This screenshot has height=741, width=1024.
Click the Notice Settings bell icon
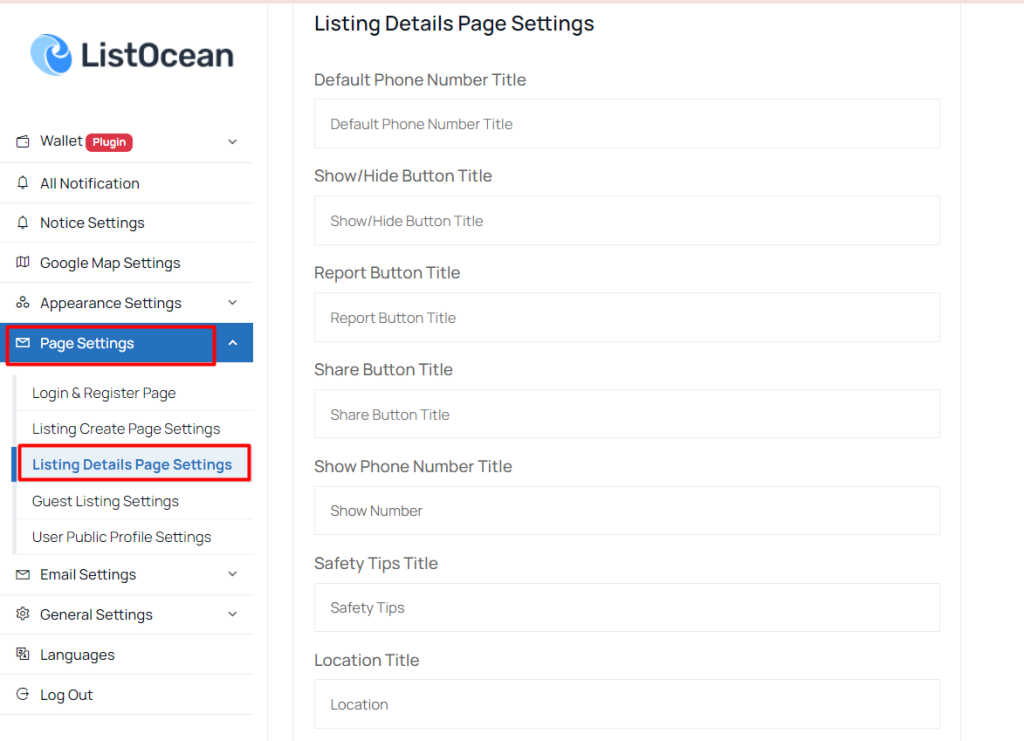click(23, 223)
